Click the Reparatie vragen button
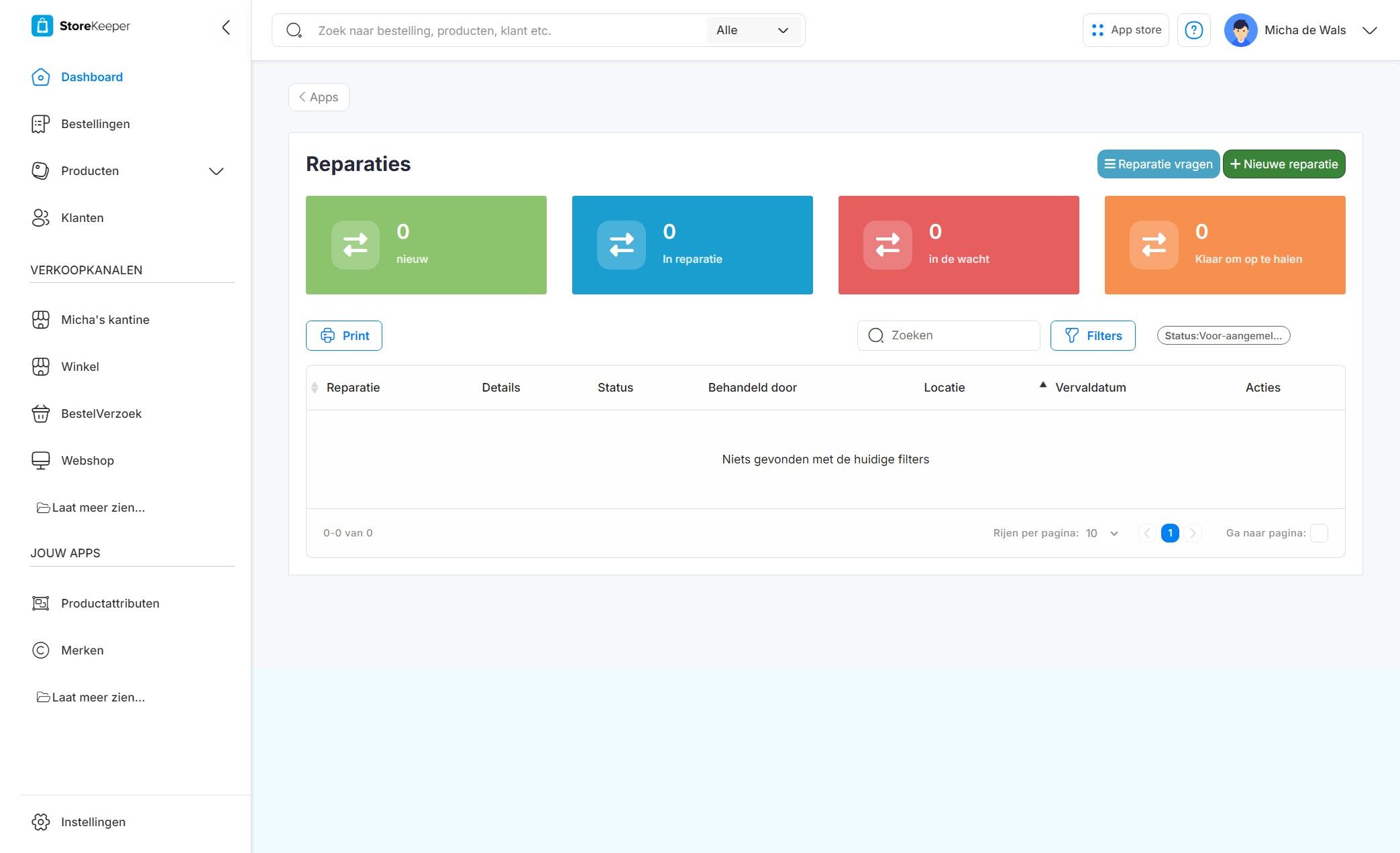Image resolution: width=1400 pixels, height=853 pixels. pos(1158,164)
